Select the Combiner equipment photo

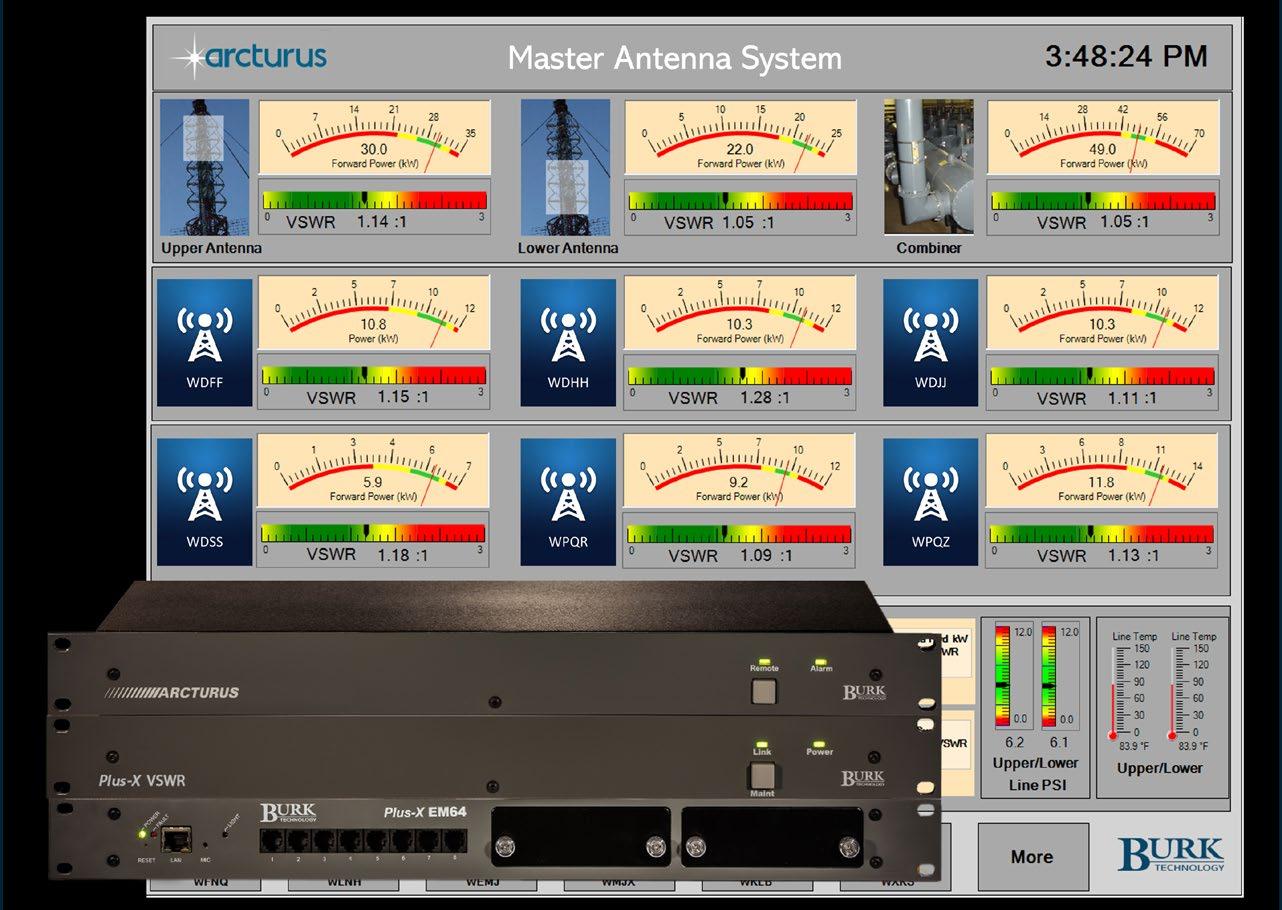(929, 167)
